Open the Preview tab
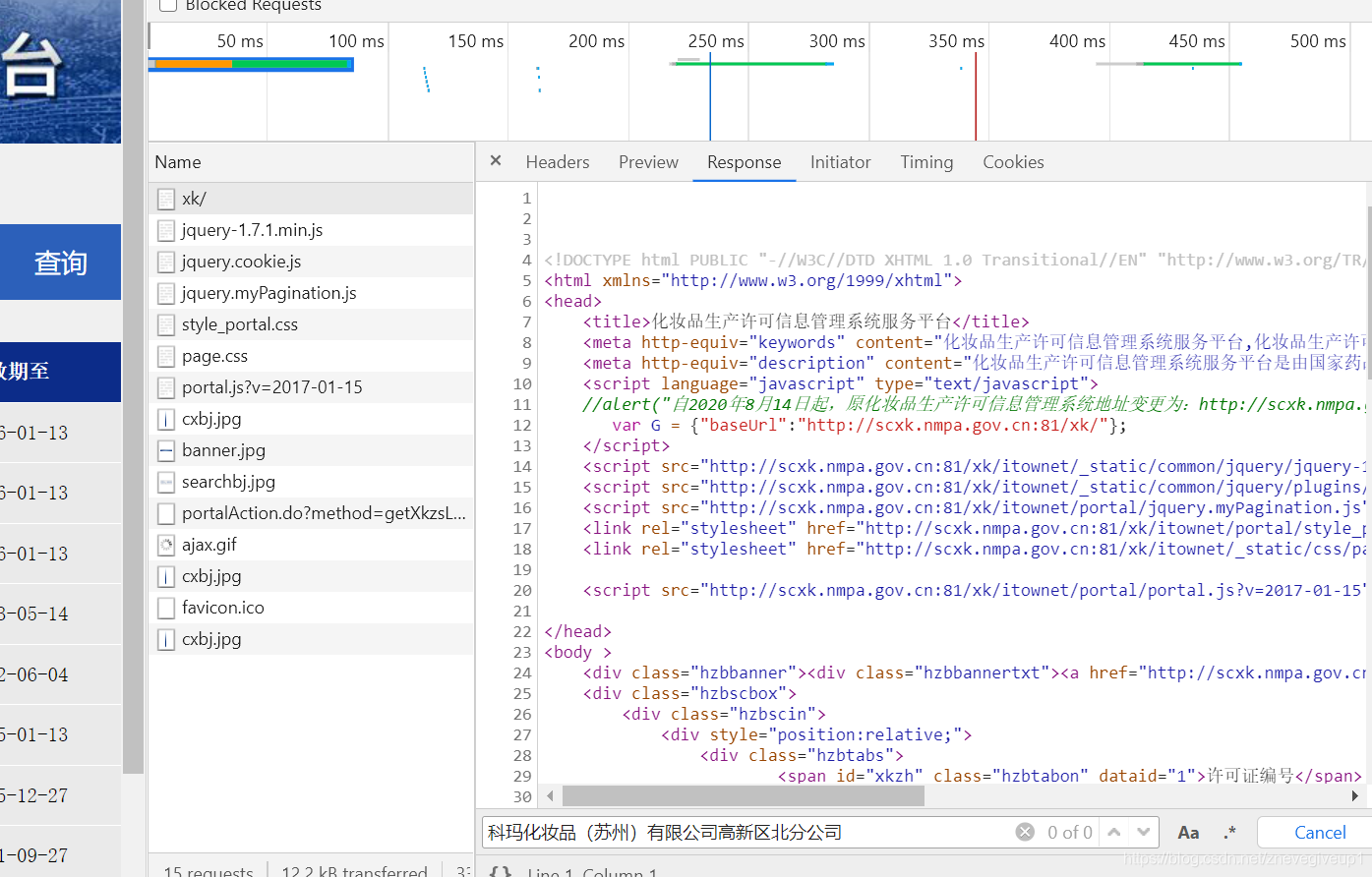The width and height of the screenshot is (1372, 877). point(648,162)
